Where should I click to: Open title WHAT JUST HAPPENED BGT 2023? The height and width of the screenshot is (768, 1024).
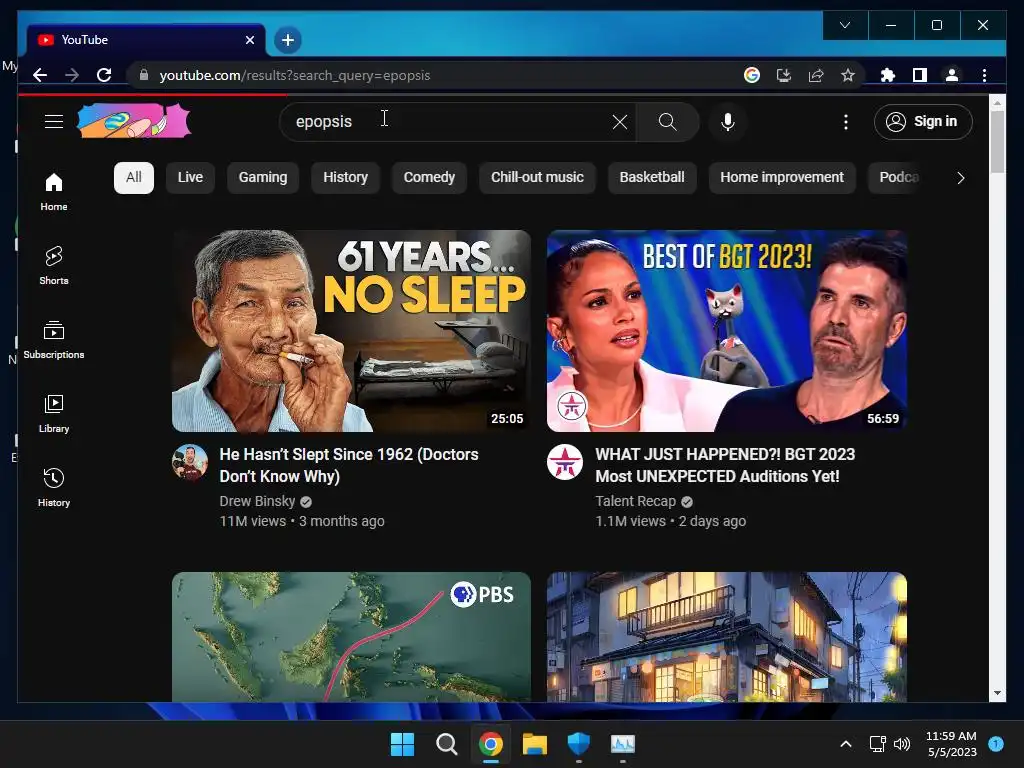click(x=725, y=465)
